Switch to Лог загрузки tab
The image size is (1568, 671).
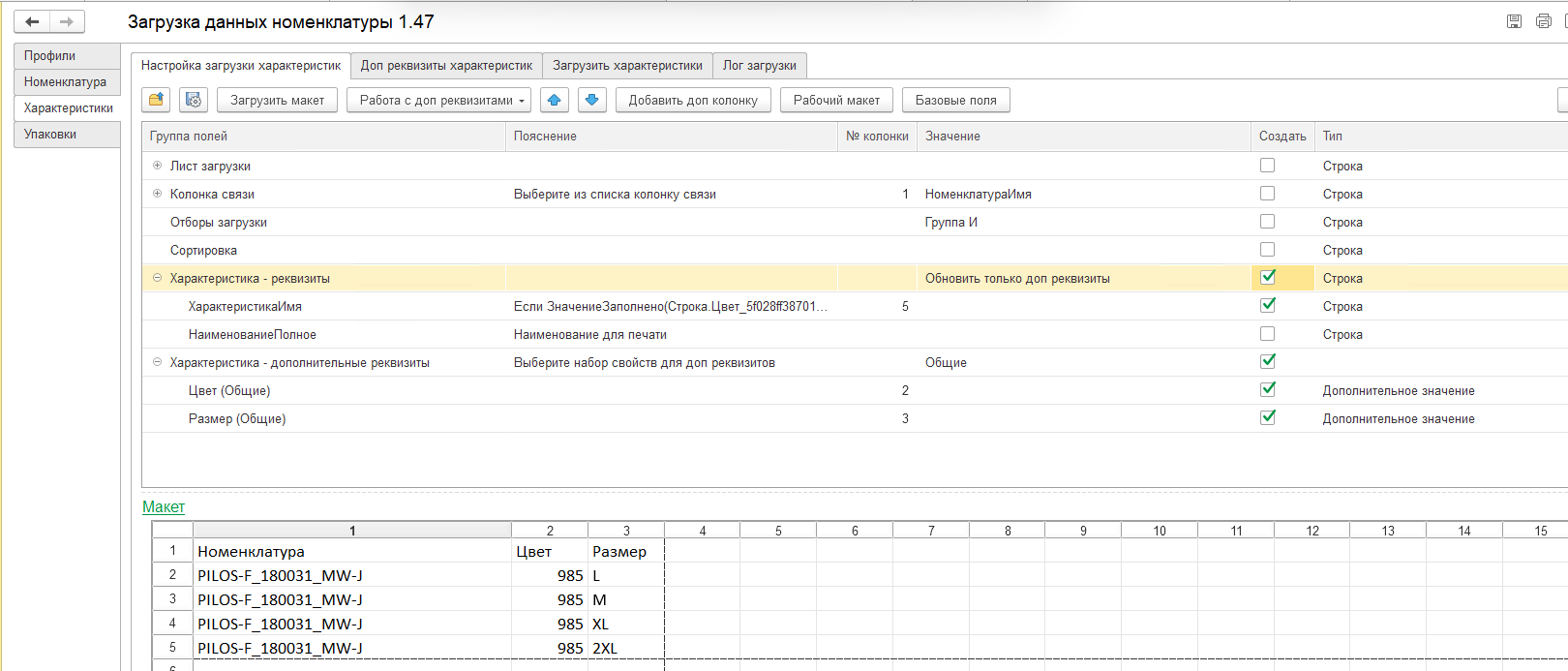[x=759, y=66]
